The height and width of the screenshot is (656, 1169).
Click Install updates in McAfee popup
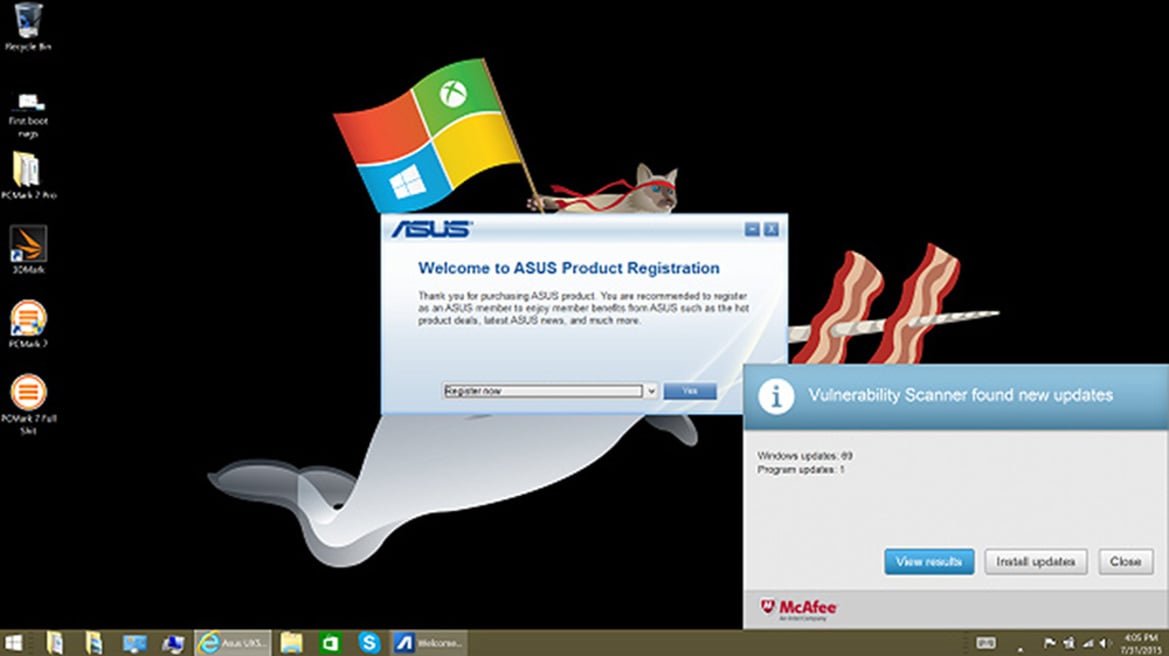pyautogui.click(x=1036, y=561)
